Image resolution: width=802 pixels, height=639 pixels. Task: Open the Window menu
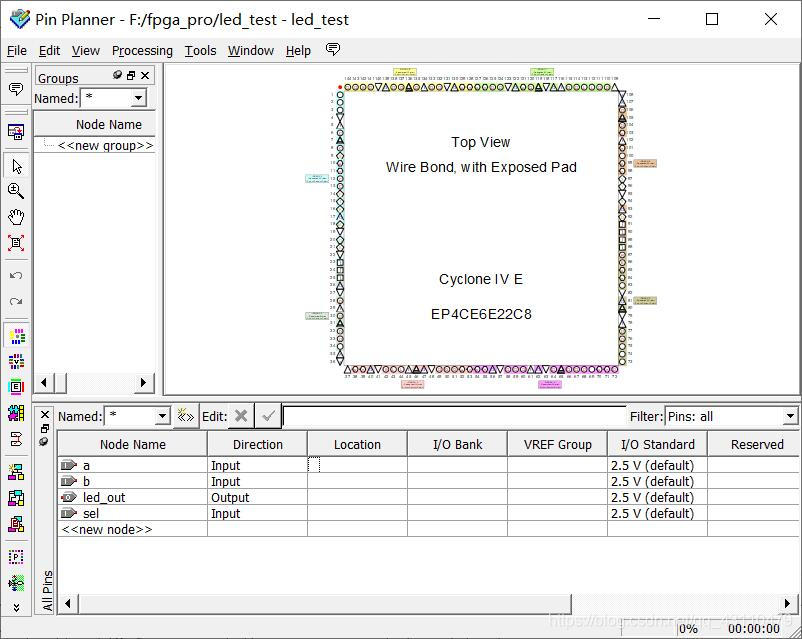(251, 51)
